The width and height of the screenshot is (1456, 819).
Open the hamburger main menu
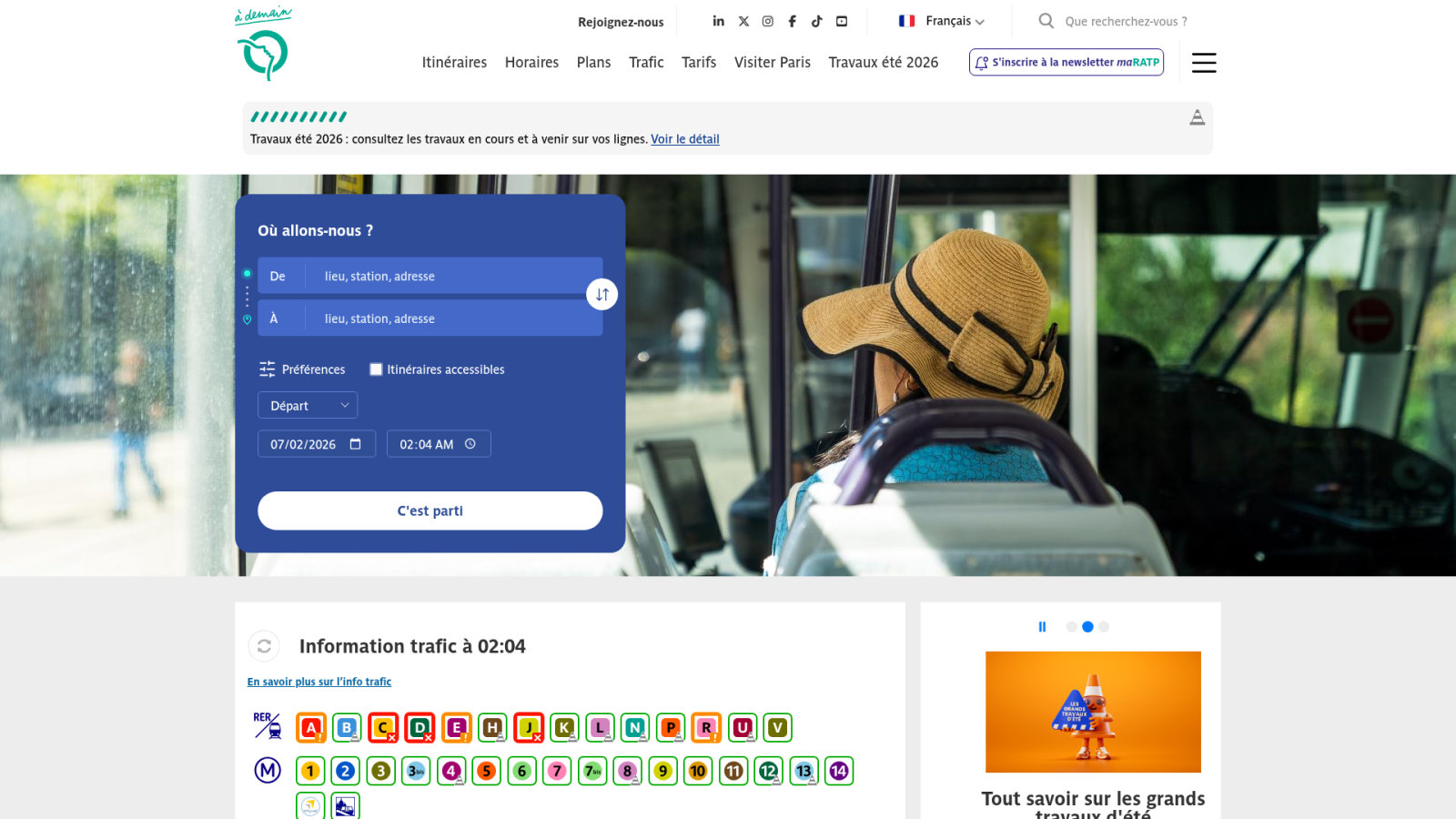tap(1204, 62)
